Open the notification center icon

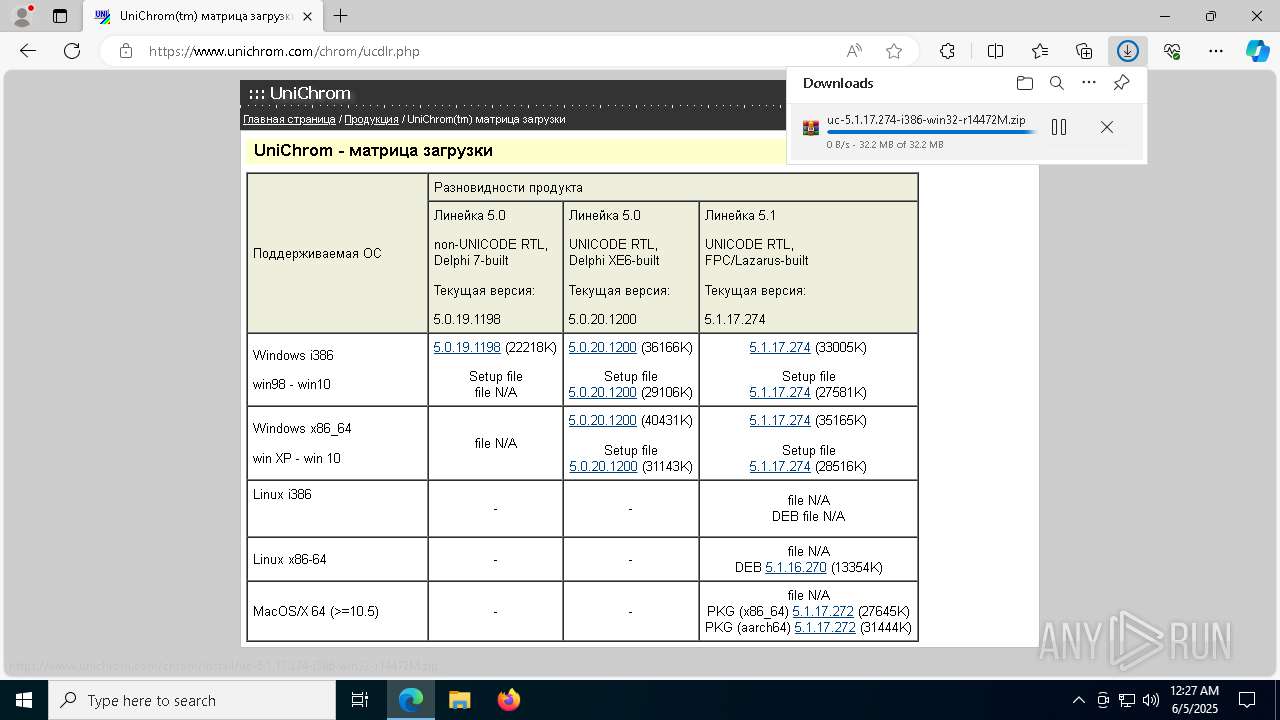1247,700
